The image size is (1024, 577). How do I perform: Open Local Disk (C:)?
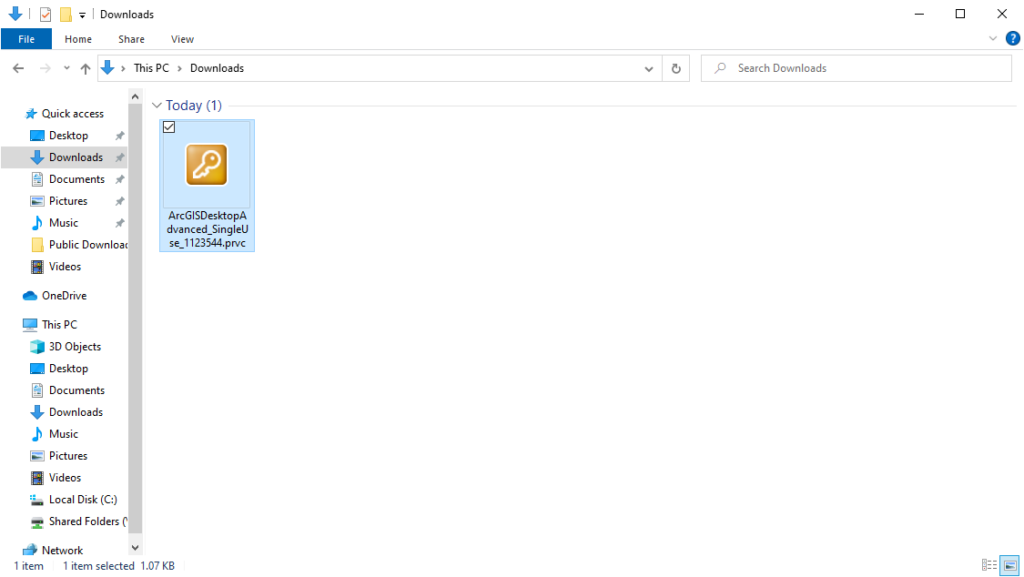point(83,500)
